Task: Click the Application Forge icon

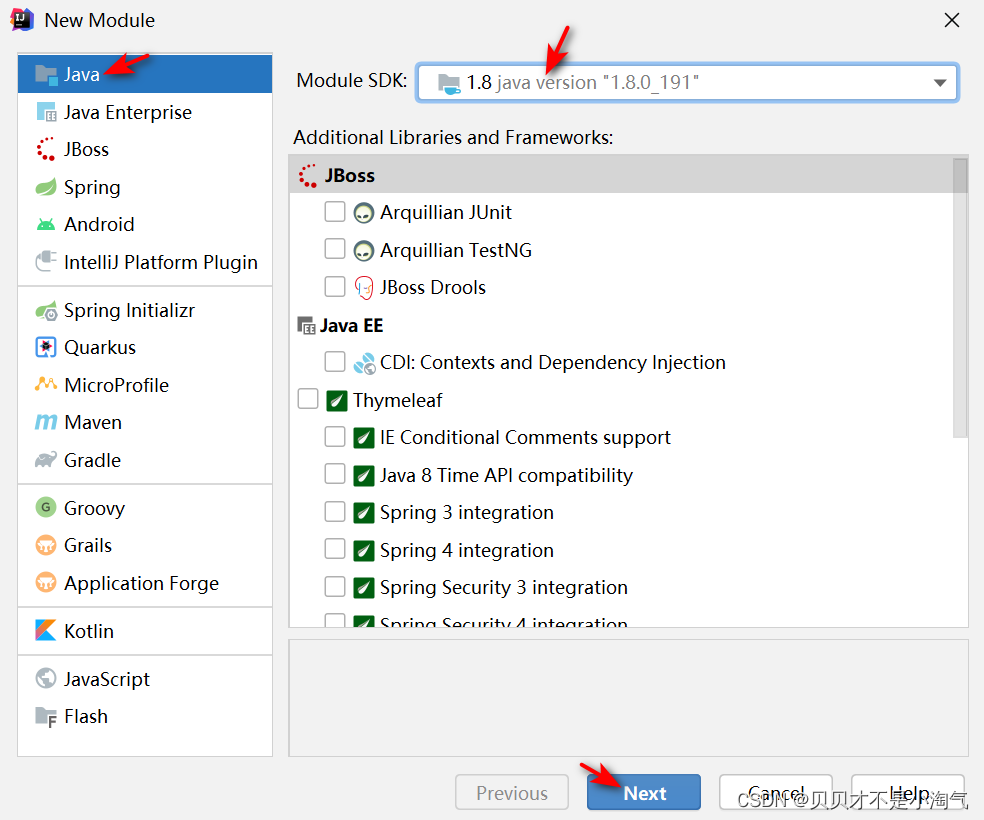Action: click(46, 583)
